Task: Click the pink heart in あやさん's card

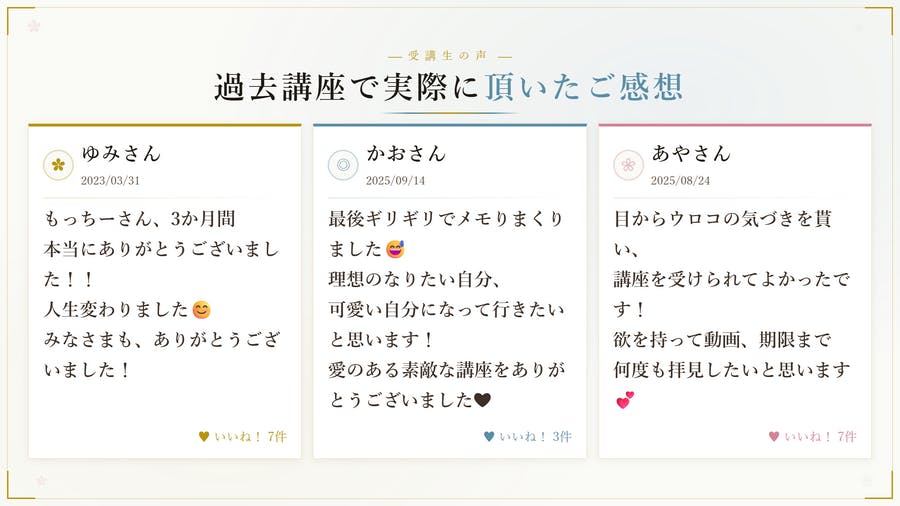Action: pos(774,436)
